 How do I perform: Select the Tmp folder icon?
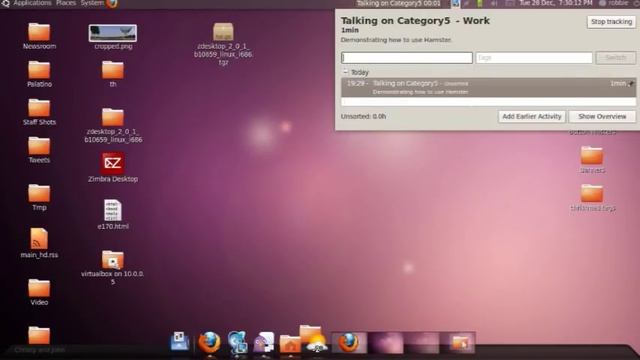(39, 193)
